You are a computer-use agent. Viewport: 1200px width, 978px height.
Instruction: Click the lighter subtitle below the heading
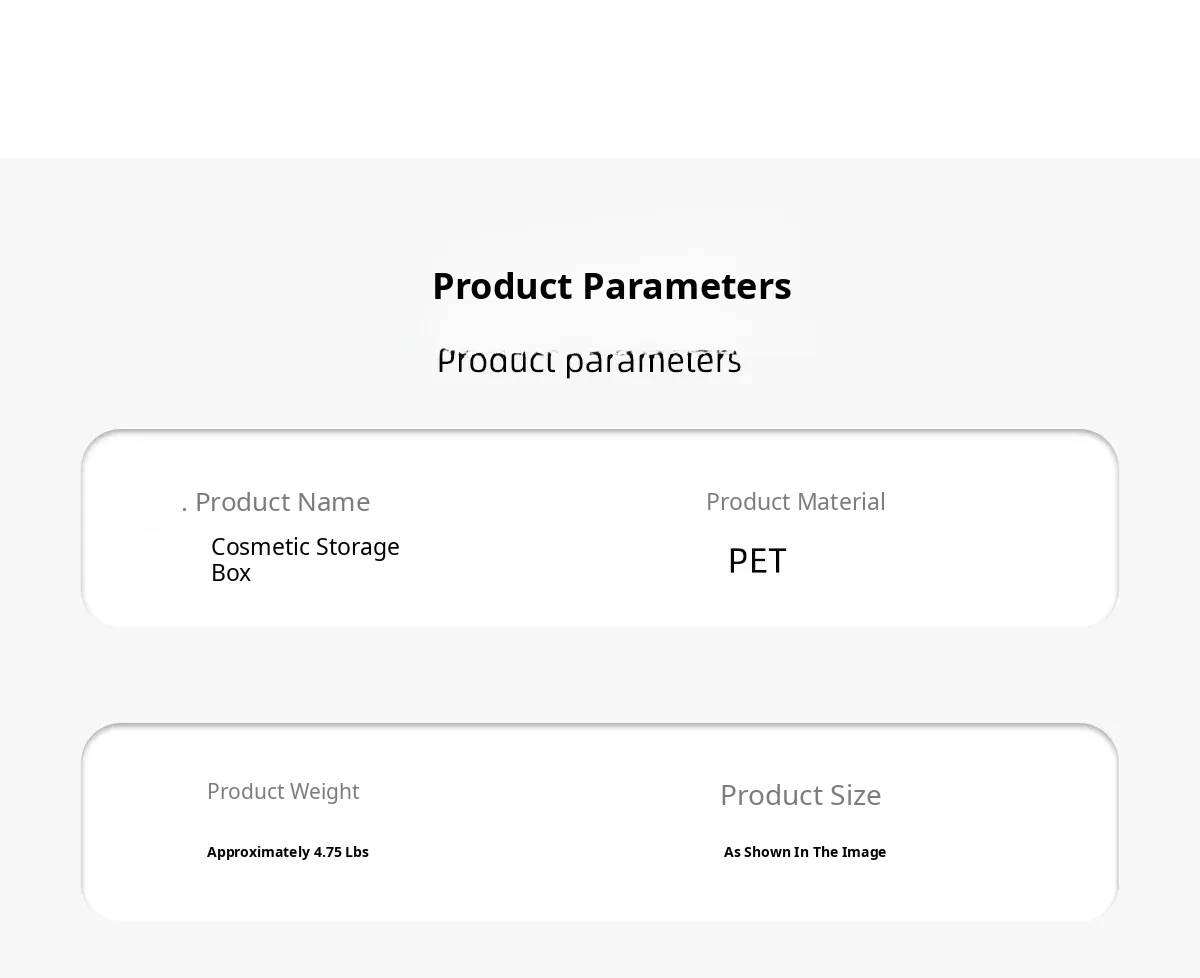589,361
